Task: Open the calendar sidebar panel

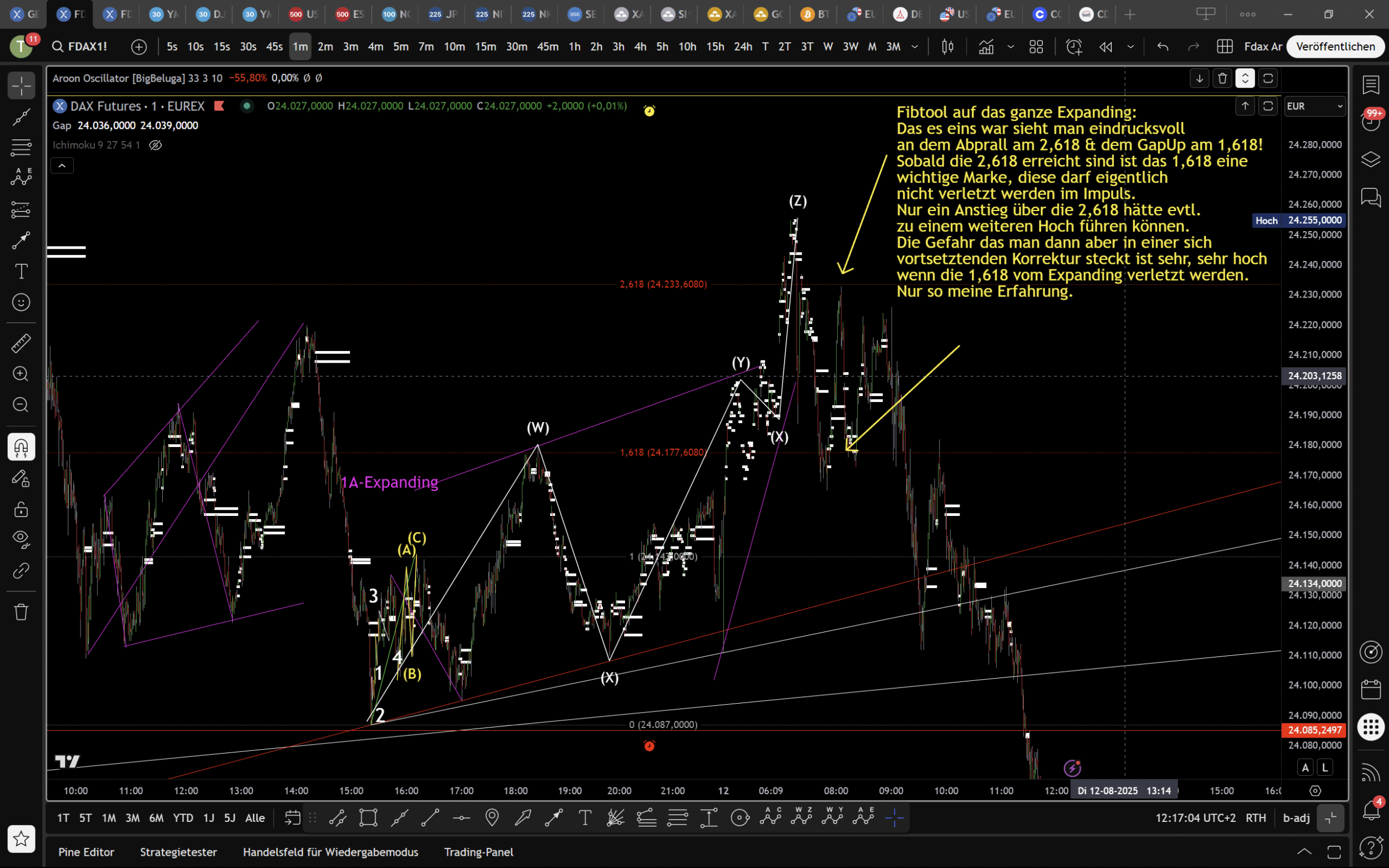Action: [1371, 689]
